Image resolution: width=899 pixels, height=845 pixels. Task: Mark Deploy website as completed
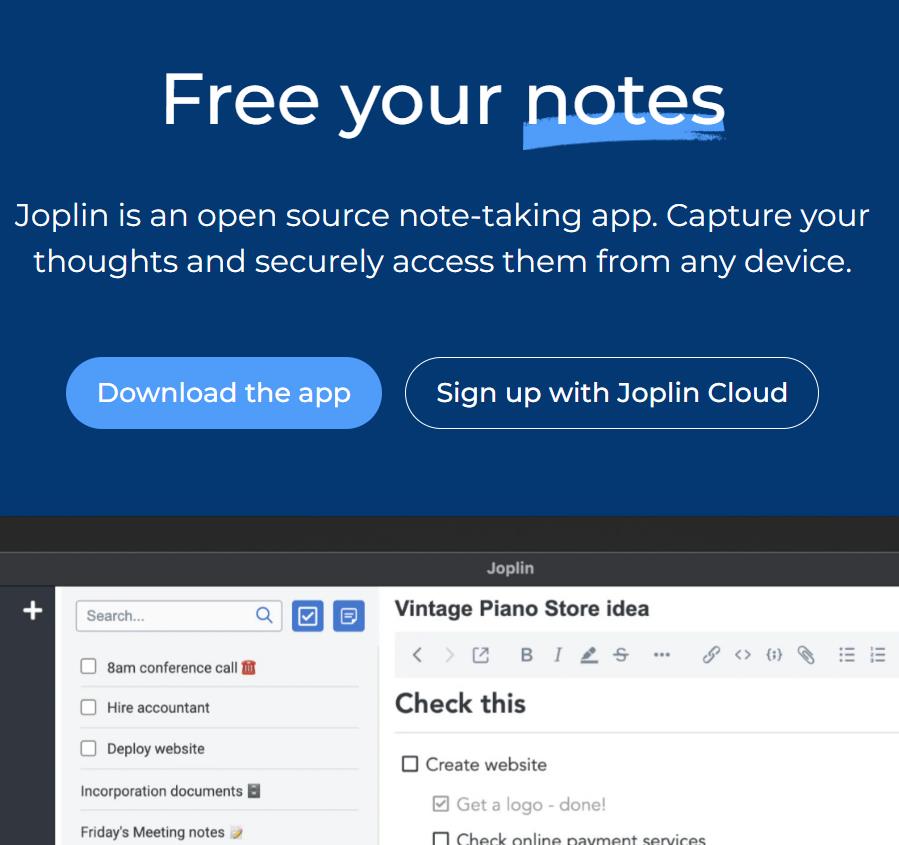(x=88, y=748)
